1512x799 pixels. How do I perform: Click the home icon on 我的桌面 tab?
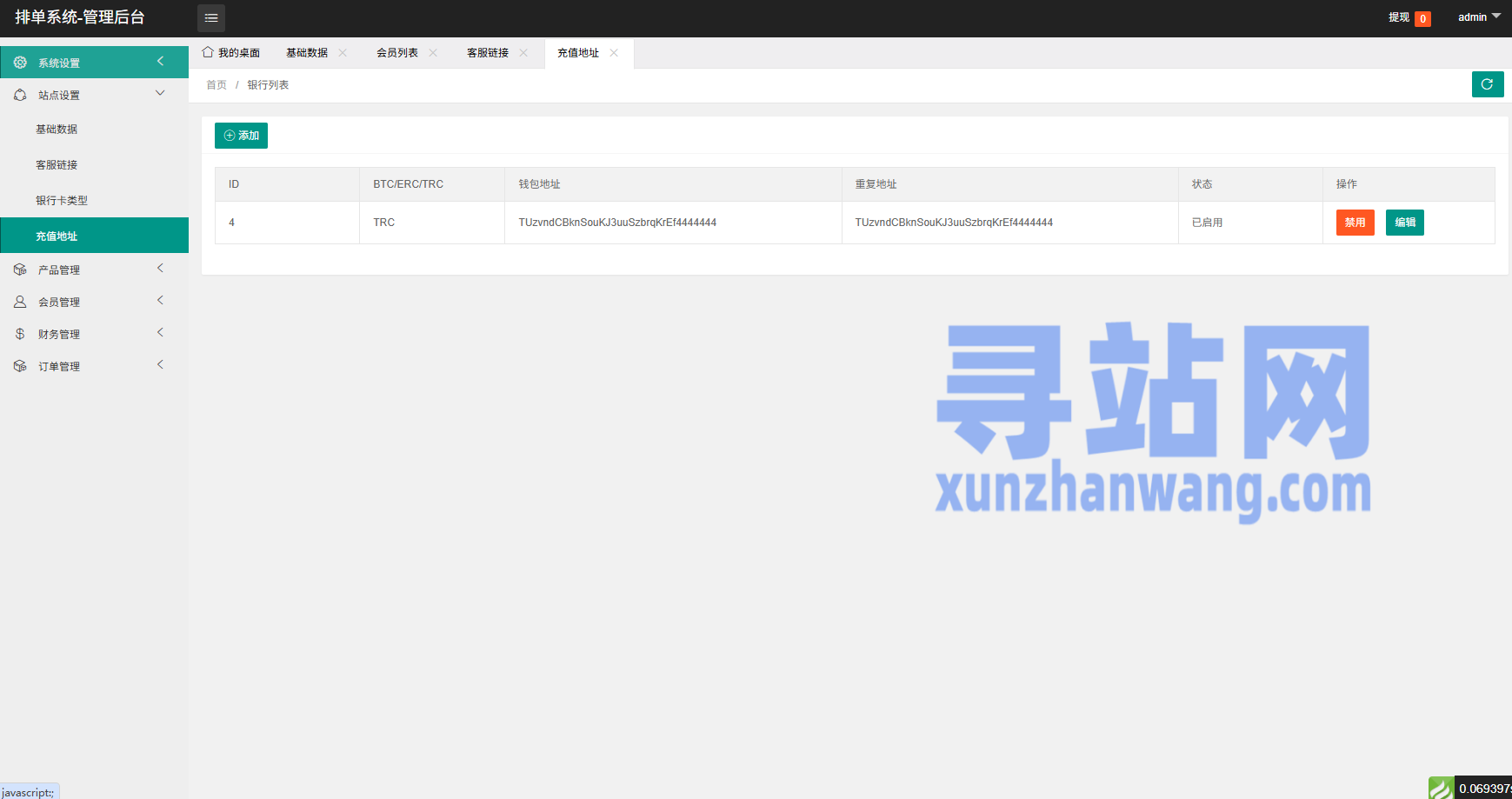pos(208,52)
